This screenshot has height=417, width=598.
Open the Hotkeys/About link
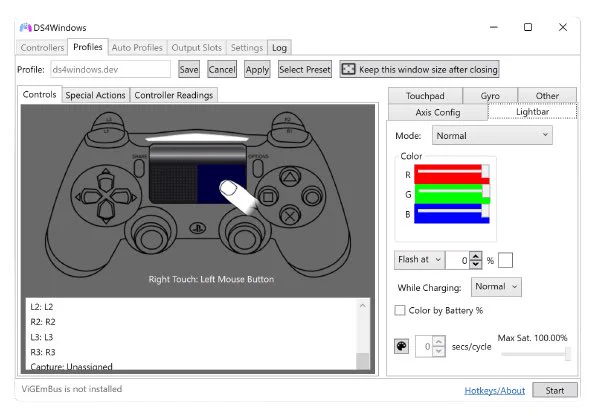(x=494, y=390)
